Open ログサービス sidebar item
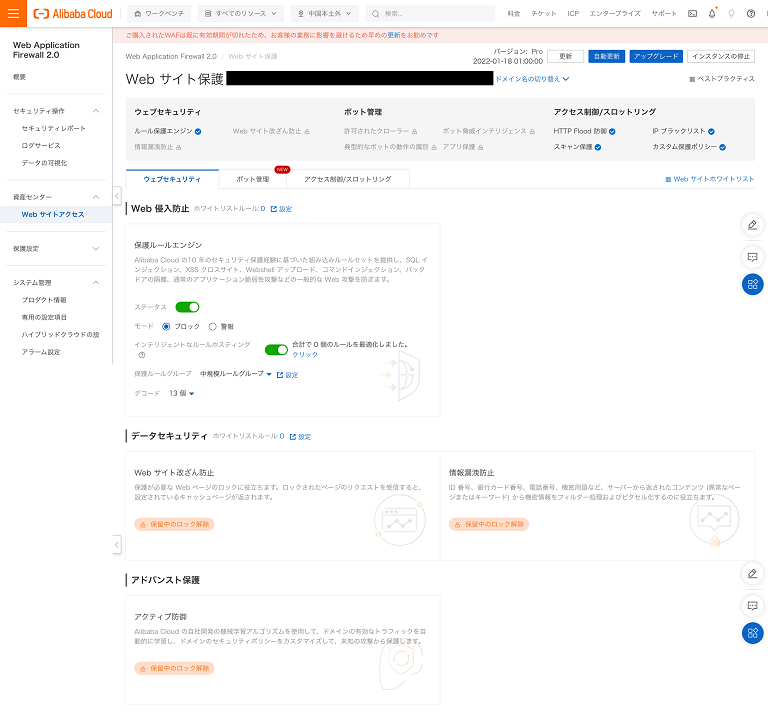The width and height of the screenshot is (768, 723). coord(41,145)
